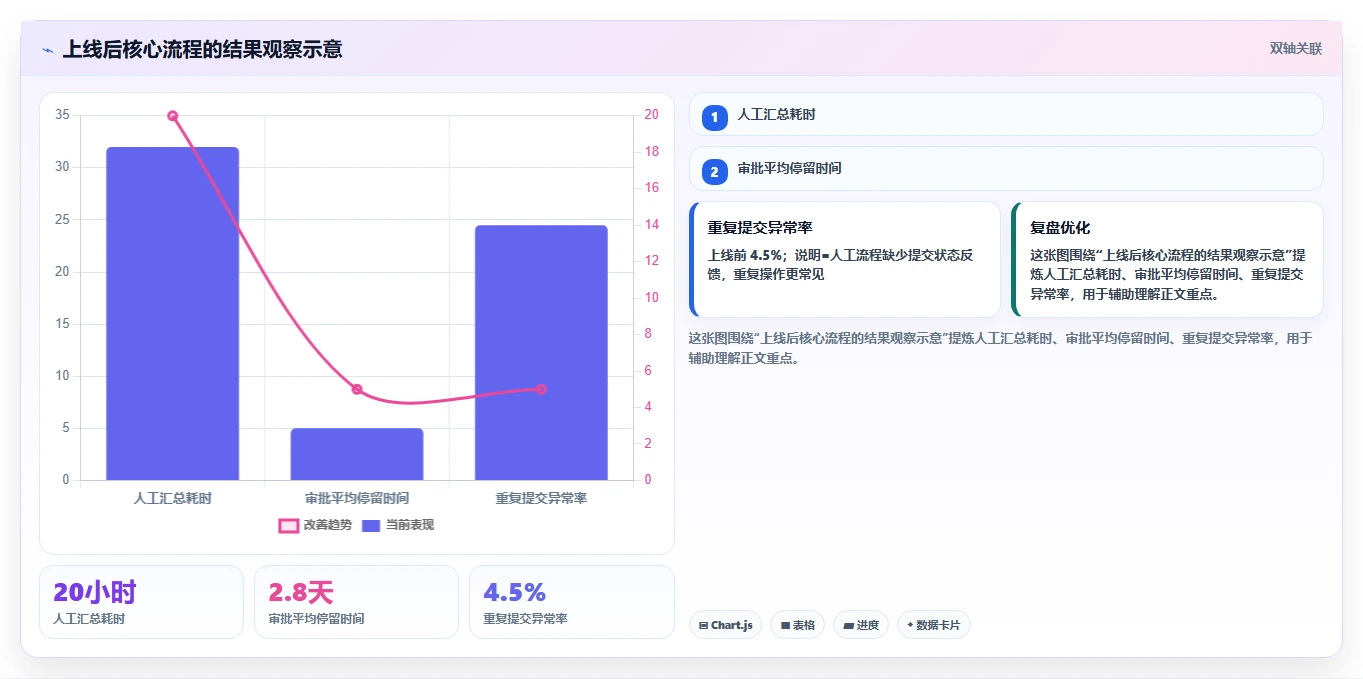
Task: Click the right axis value 20
Action: 651,115
